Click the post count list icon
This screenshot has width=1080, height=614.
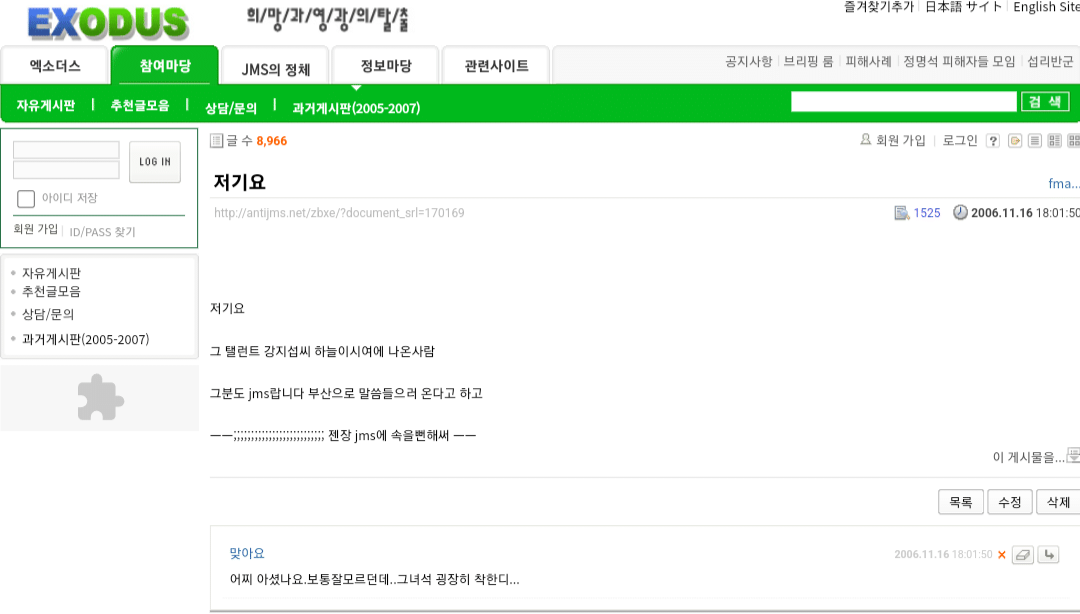click(x=216, y=141)
